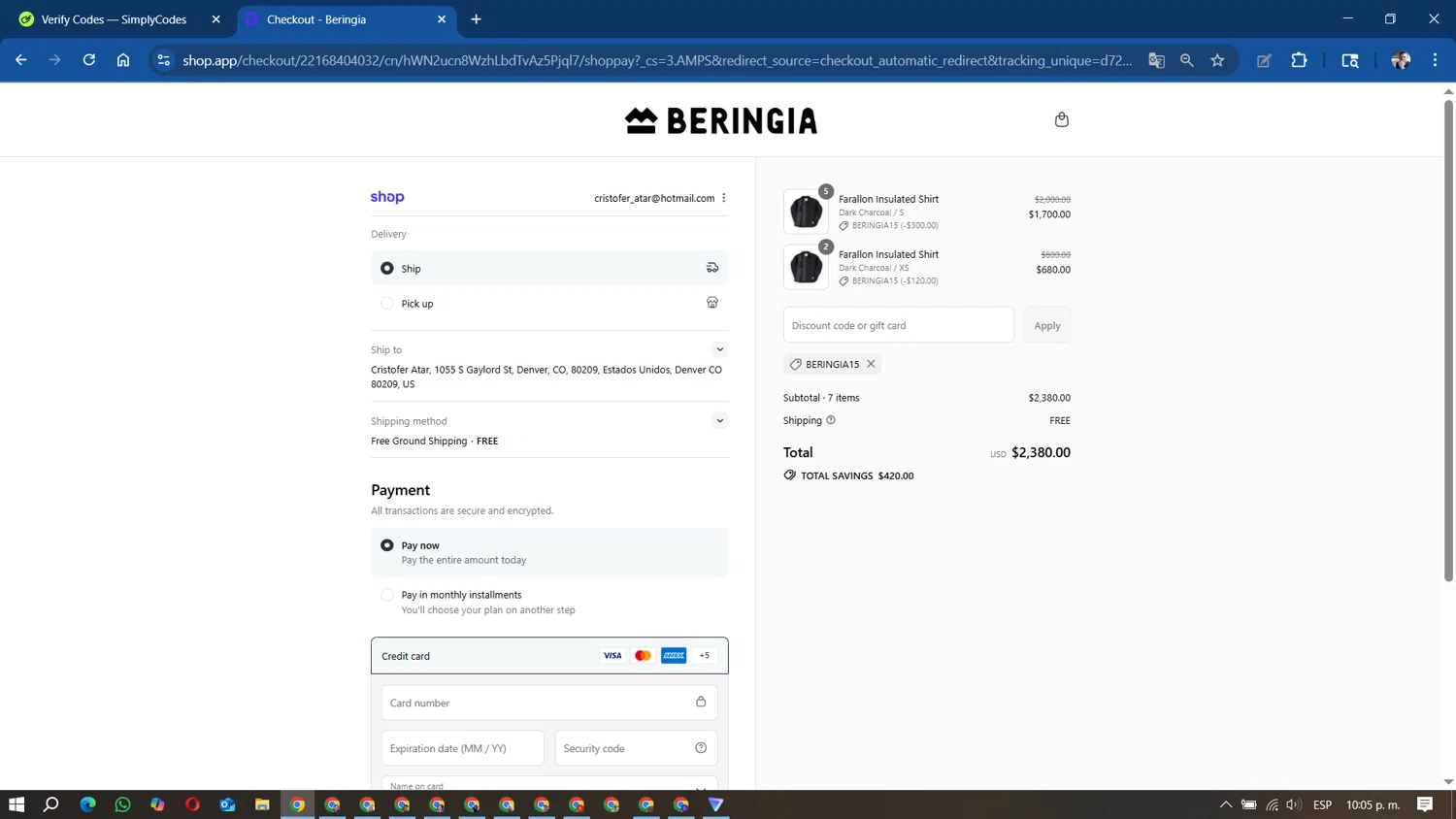The height and width of the screenshot is (819, 1456).
Task: Bookmark this page with the star
Action: tap(1217, 60)
